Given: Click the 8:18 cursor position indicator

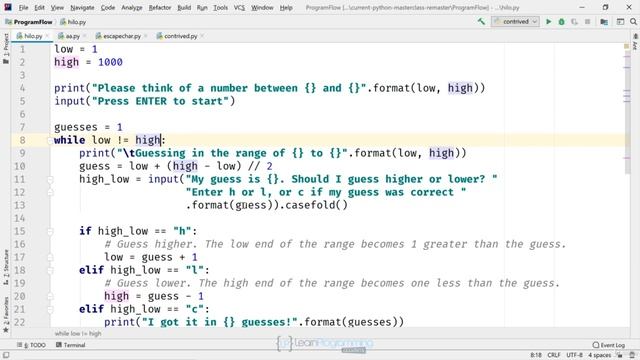Looking at the screenshot, I should (x=536, y=355).
